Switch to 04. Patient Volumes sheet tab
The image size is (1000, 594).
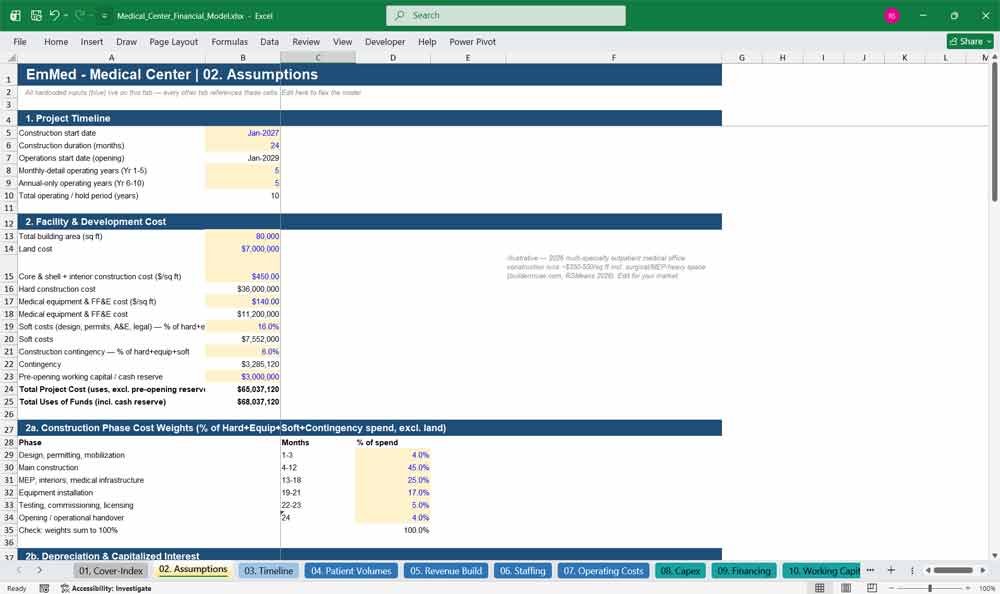click(351, 570)
